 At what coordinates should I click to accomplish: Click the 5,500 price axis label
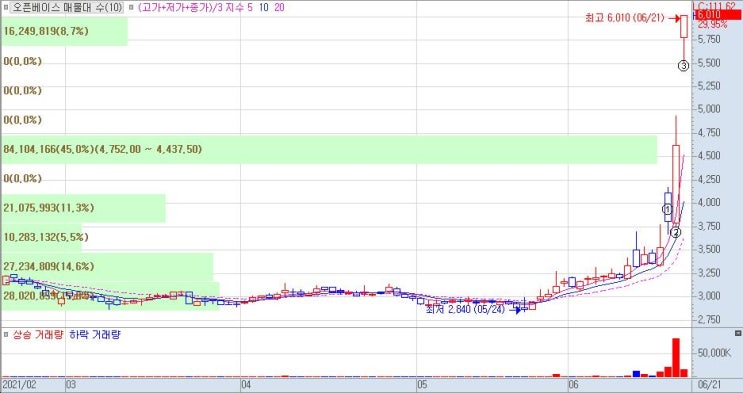pyautogui.click(x=709, y=63)
